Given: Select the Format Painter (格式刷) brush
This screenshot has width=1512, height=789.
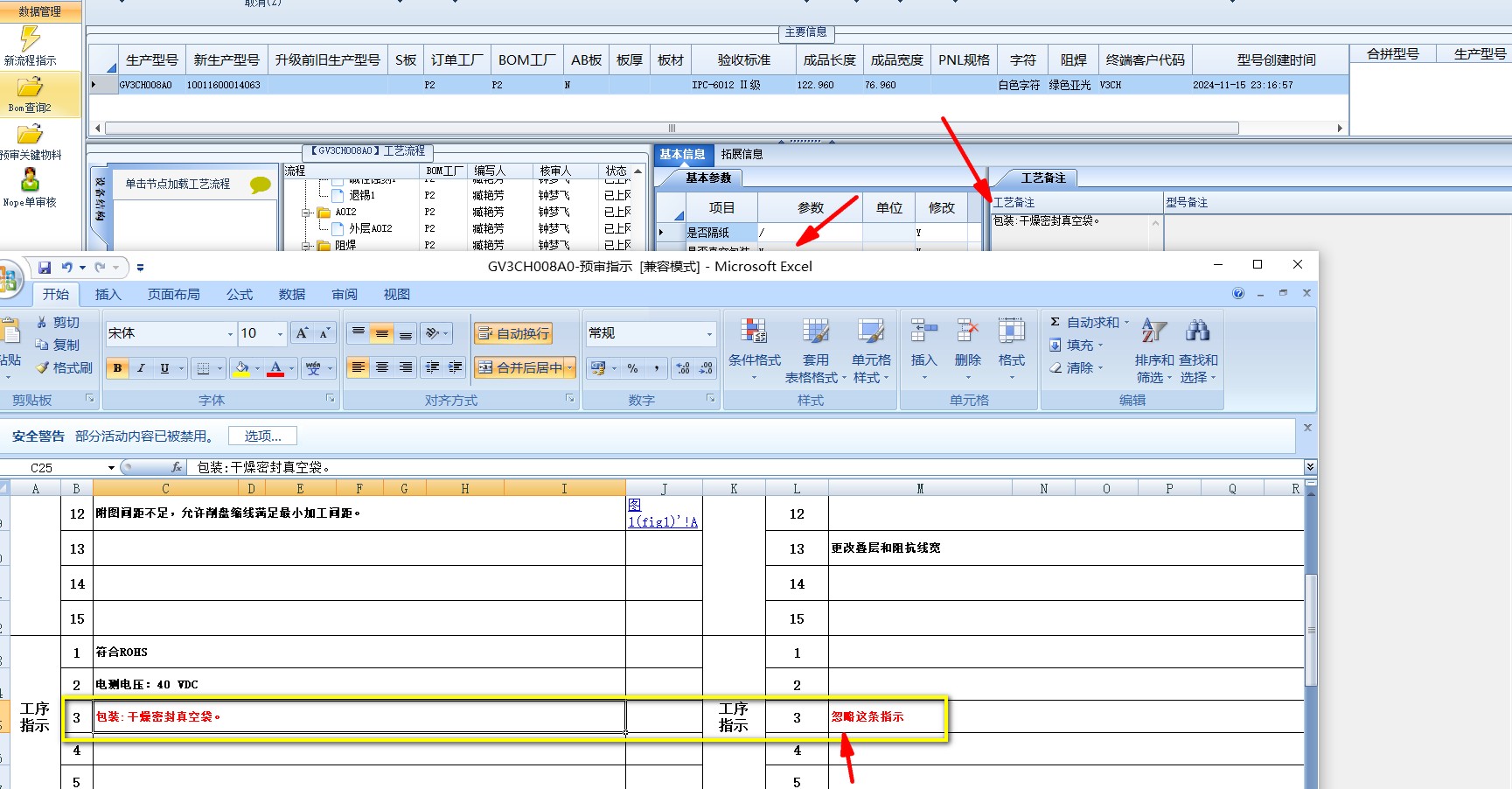Looking at the screenshot, I should pyautogui.click(x=42, y=367).
